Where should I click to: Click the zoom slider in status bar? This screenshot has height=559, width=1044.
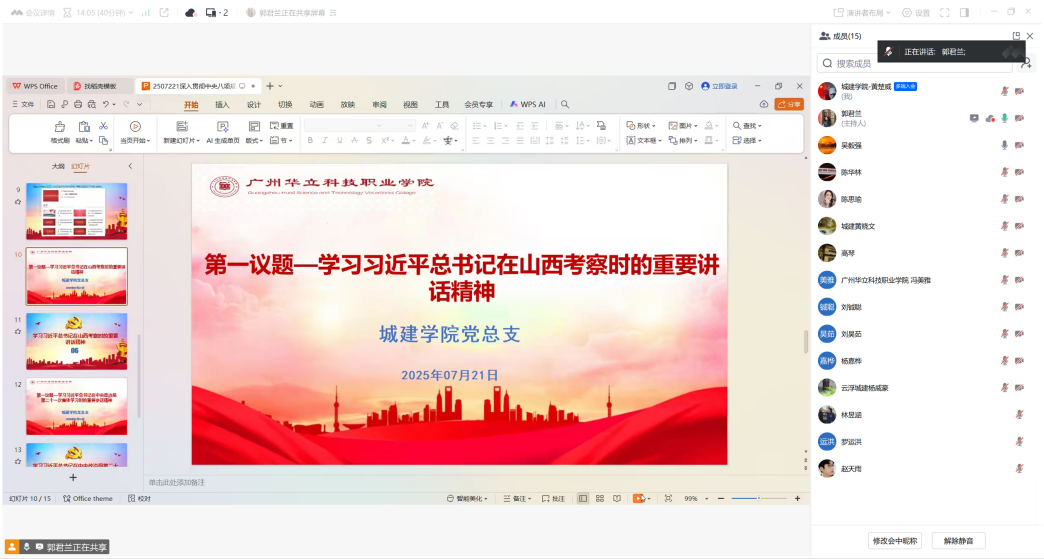pyautogui.click(x=758, y=498)
